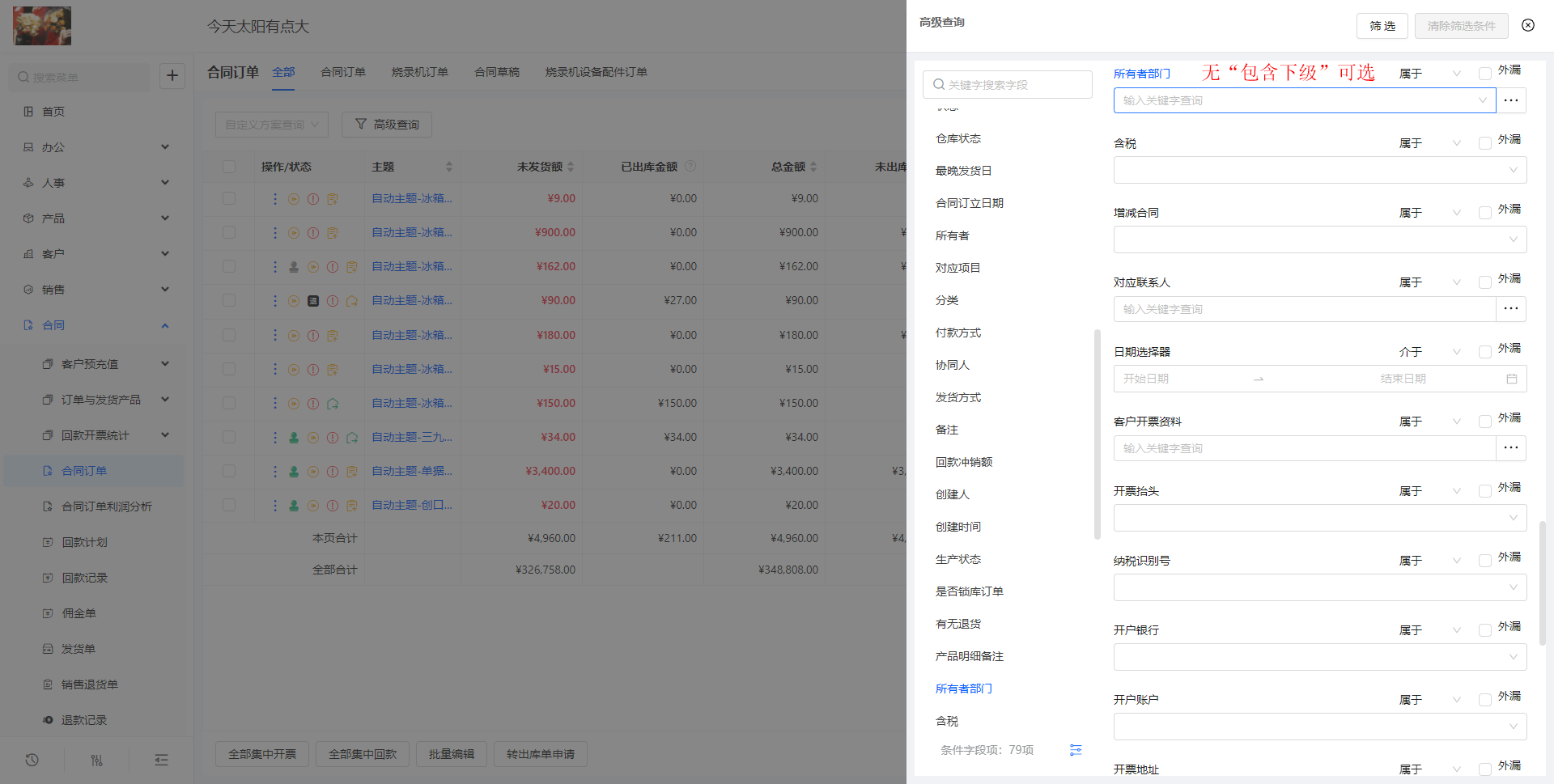Open the 含税 value dropdown
Image resolution: width=1554 pixels, height=784 pixels.
[x=1319, y=170]
